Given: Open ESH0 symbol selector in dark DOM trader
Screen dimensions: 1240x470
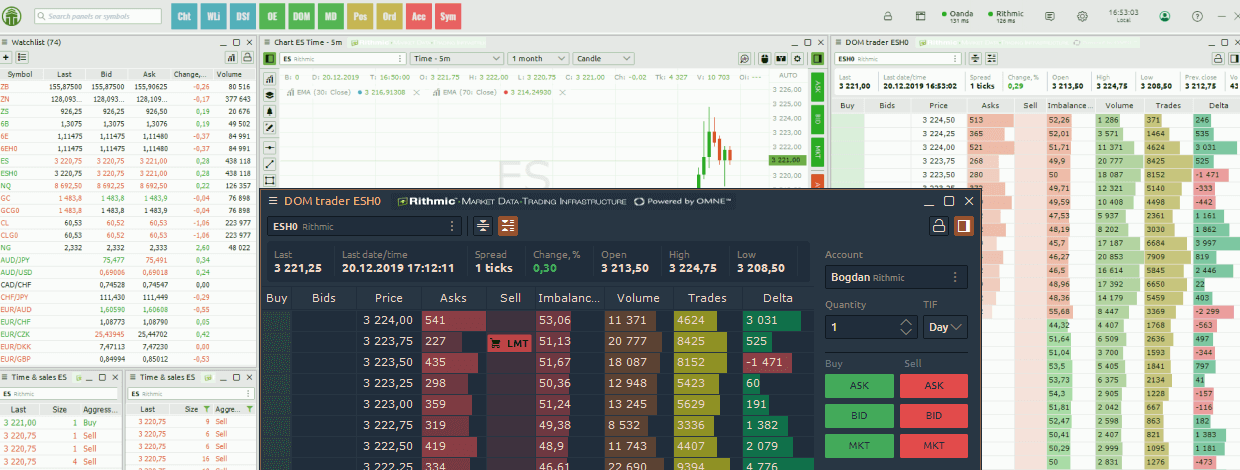Looking at the screenshot, I should (366, 226).
